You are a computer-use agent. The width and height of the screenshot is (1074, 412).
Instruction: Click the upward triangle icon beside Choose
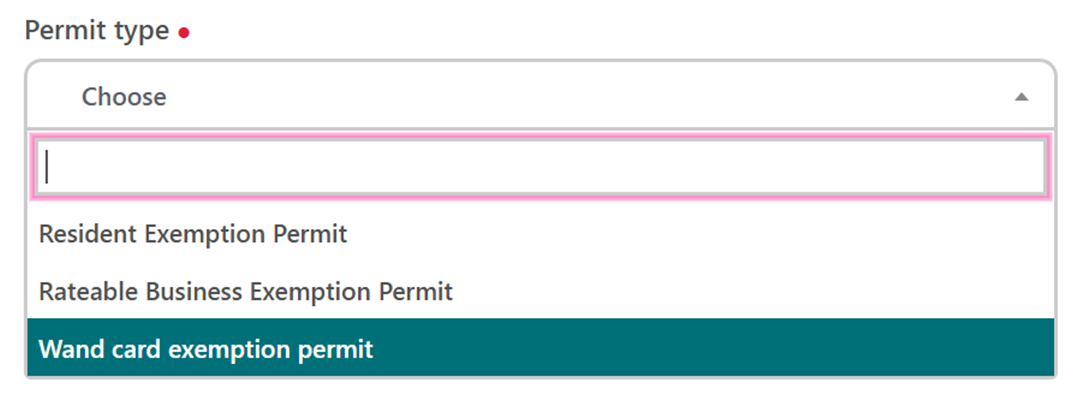1021,97
